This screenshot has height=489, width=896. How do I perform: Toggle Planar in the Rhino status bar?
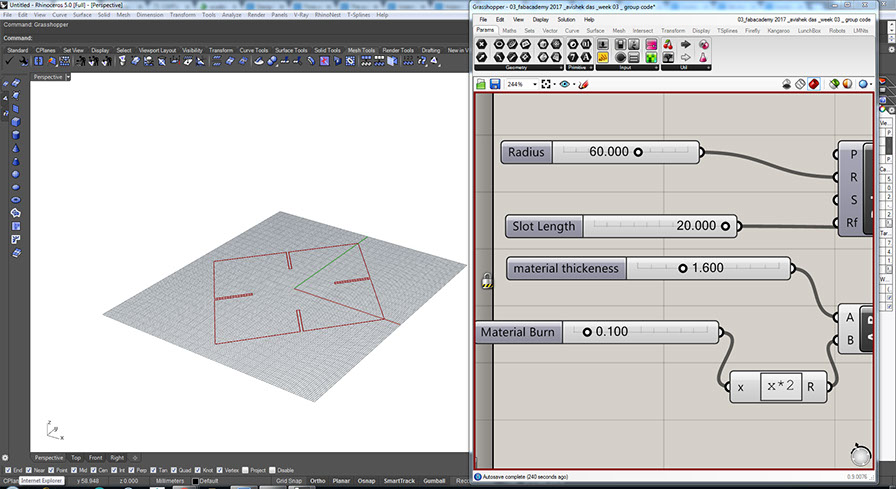click(341, 481)
